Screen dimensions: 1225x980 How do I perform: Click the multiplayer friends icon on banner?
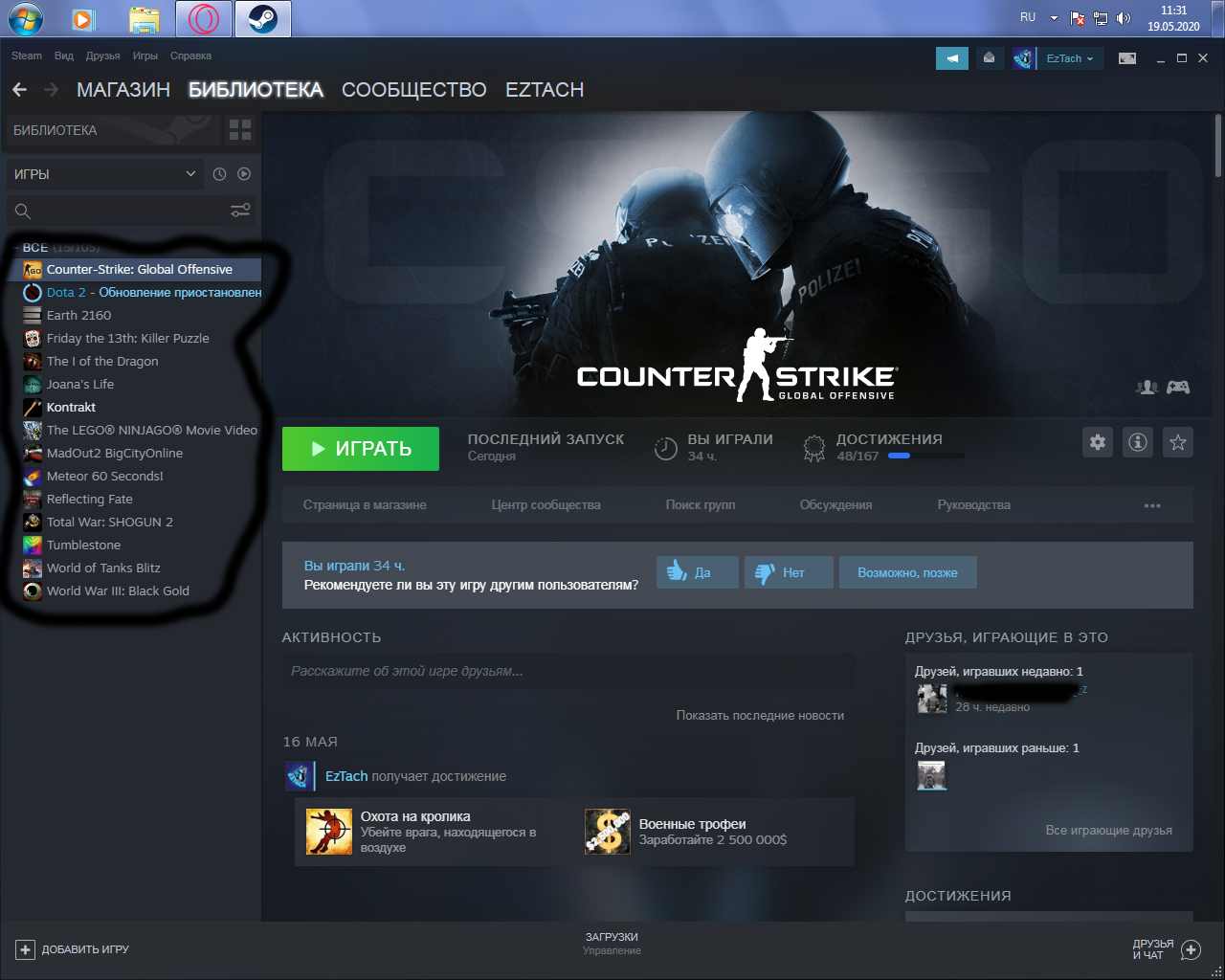[1147, 388]
